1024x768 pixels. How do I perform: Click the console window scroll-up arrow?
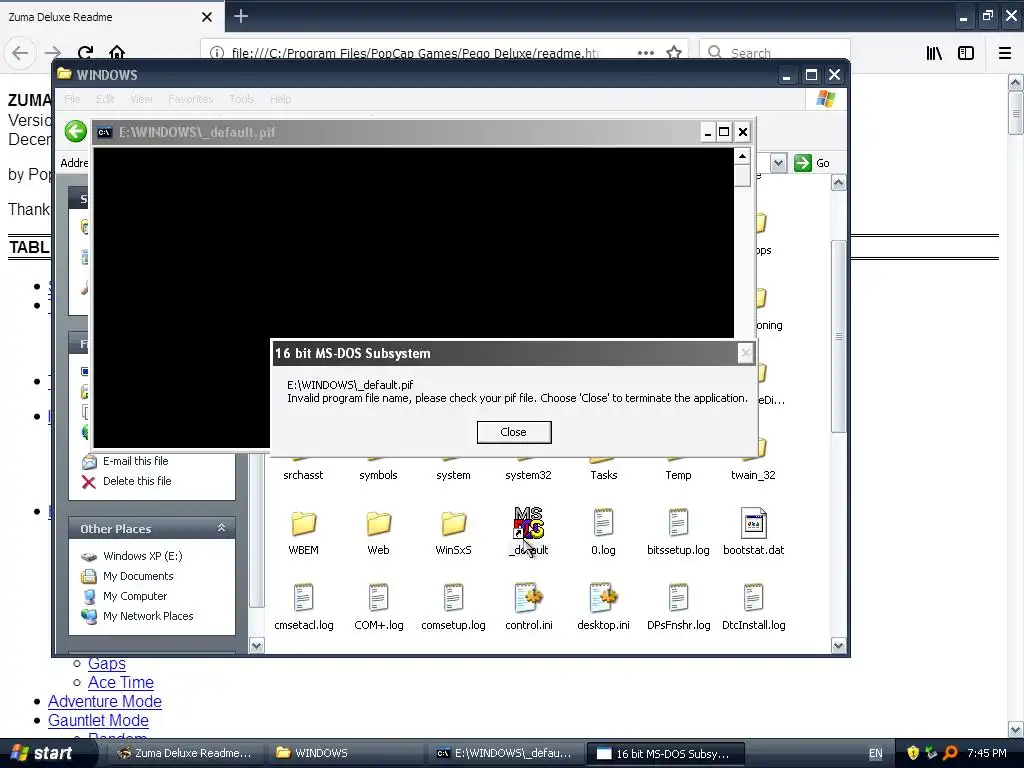(742, 156)
